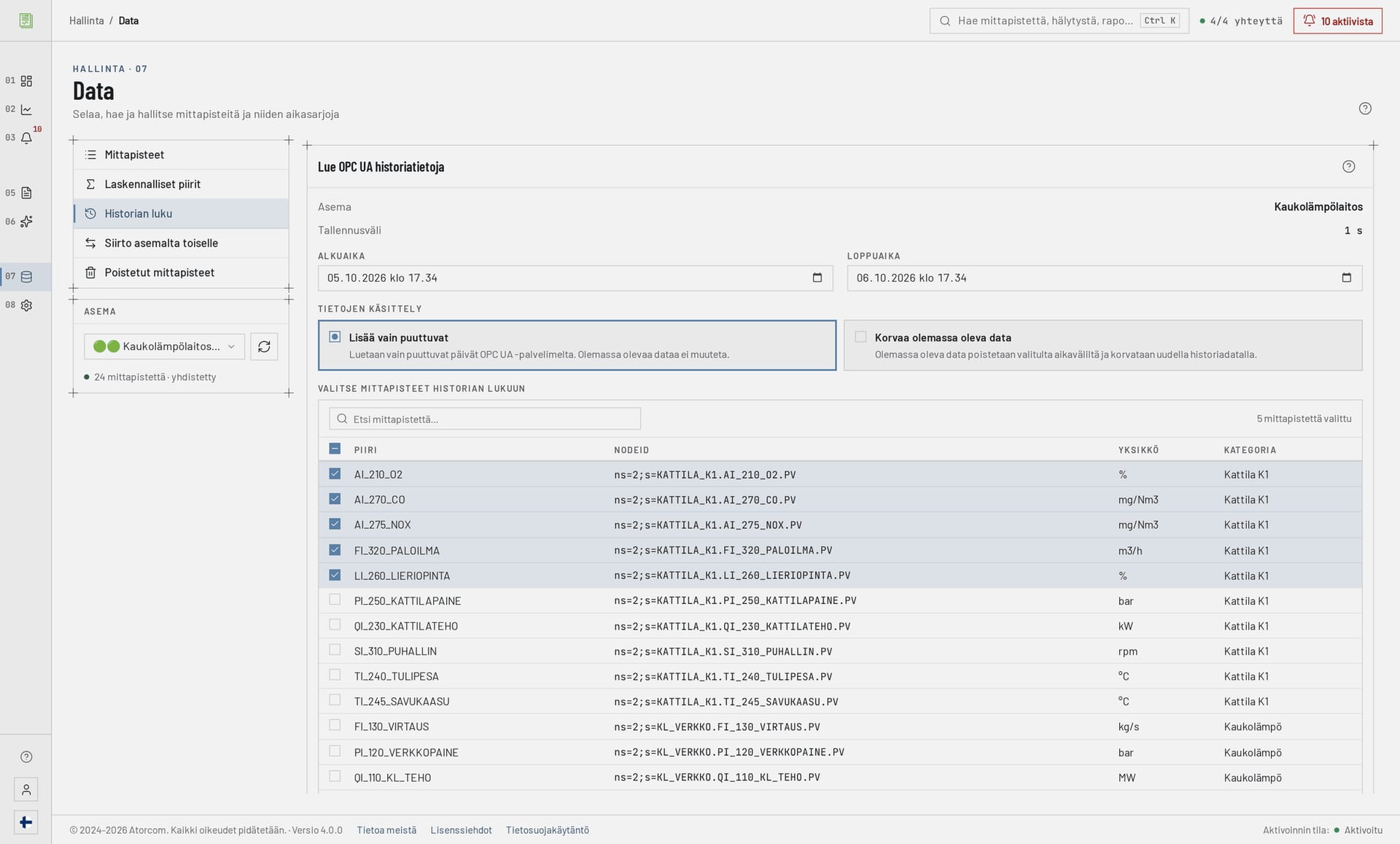Toggle the select-all checkbox in table header
1400x844 pixels.
[335, 449]
